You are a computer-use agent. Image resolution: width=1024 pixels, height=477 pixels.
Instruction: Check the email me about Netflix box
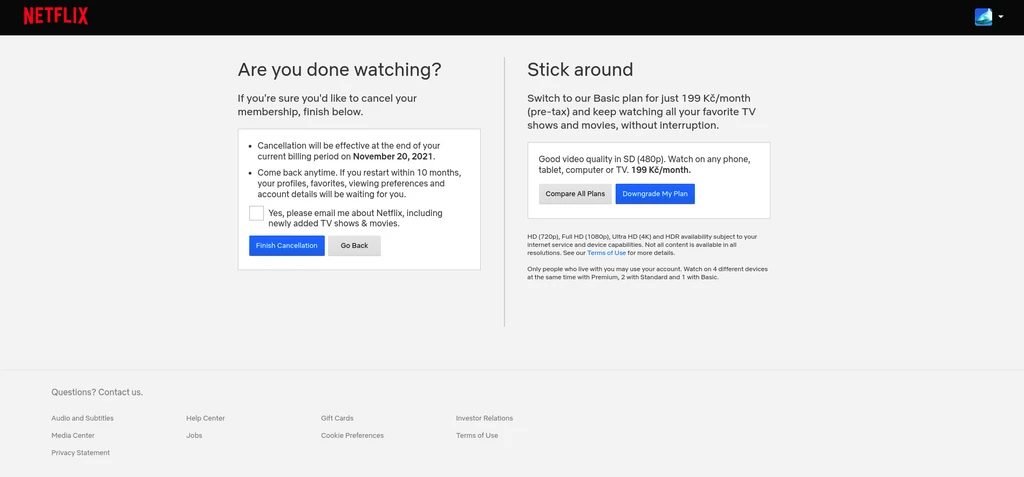click(256, 214)
